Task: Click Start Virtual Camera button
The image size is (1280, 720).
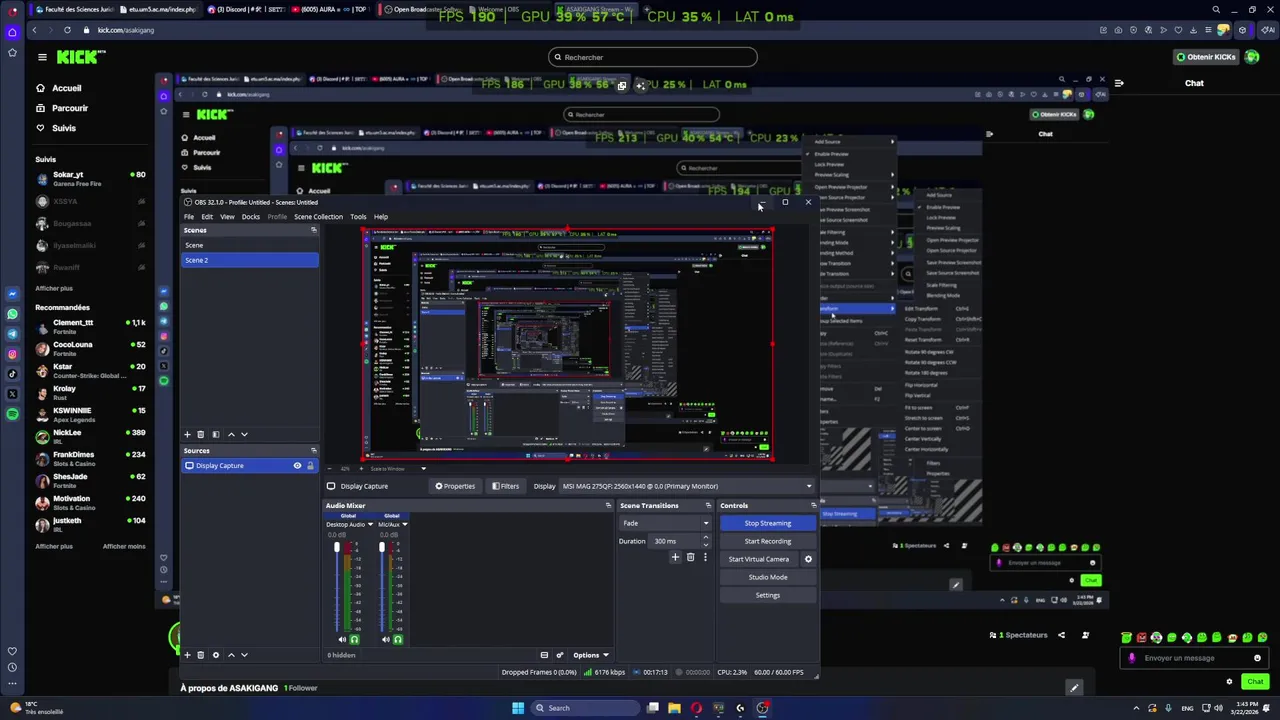Action: (x=759, y=559)
